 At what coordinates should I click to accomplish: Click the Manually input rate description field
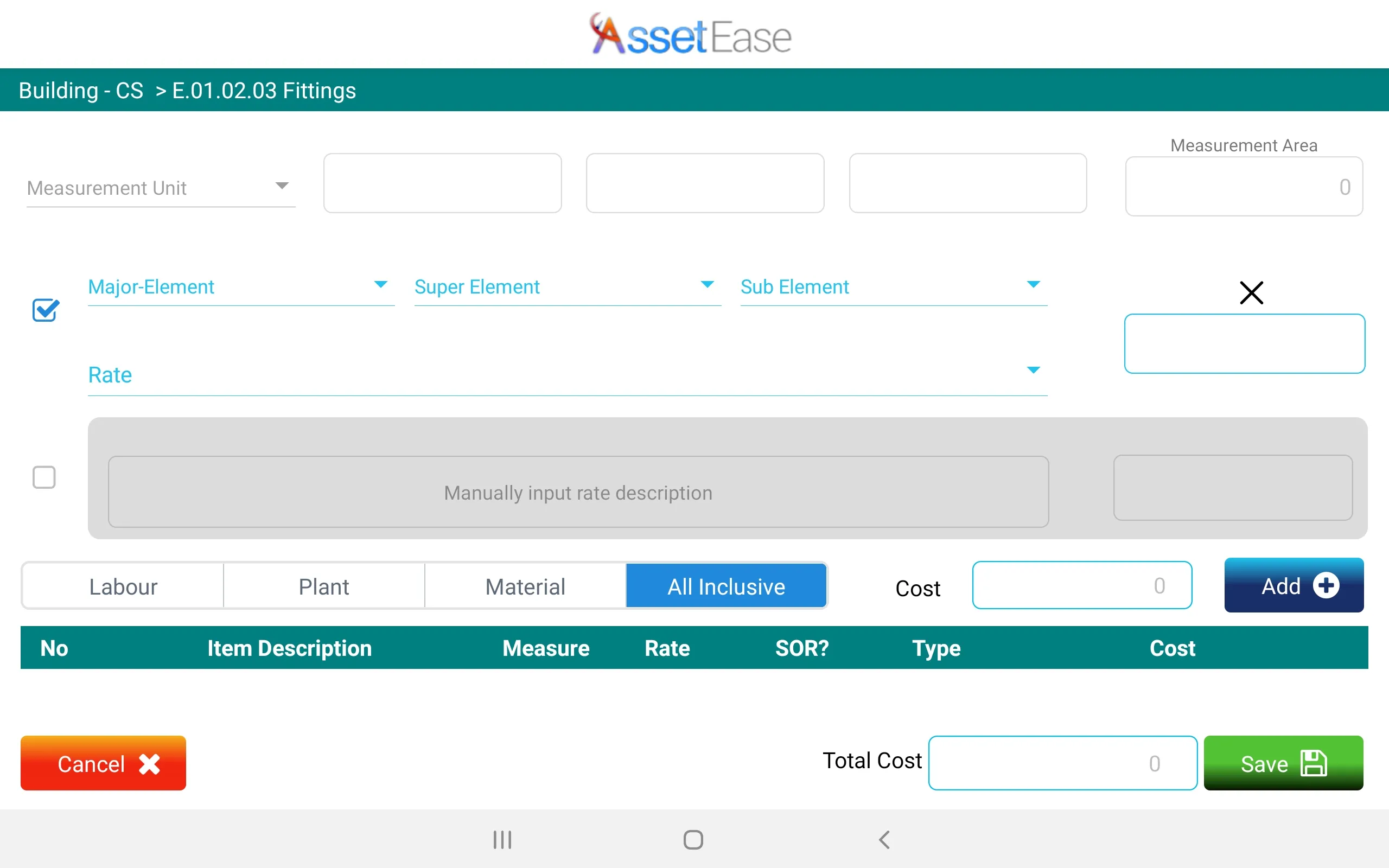tap(578, 492)
